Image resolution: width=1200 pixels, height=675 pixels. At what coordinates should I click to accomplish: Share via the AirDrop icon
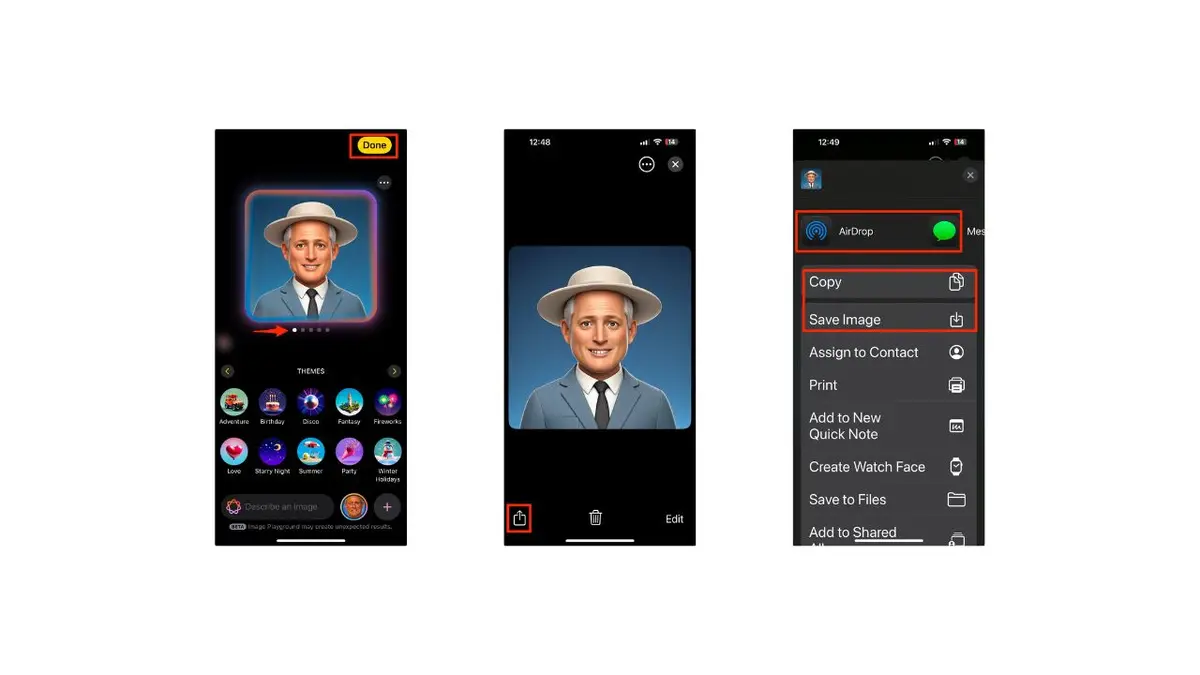click(816, 231)
